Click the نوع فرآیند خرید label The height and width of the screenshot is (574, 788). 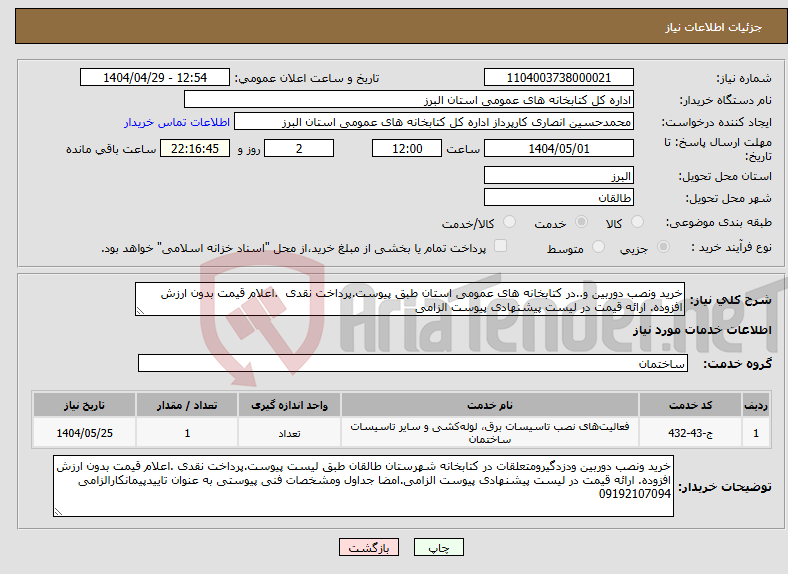(731, 247)
